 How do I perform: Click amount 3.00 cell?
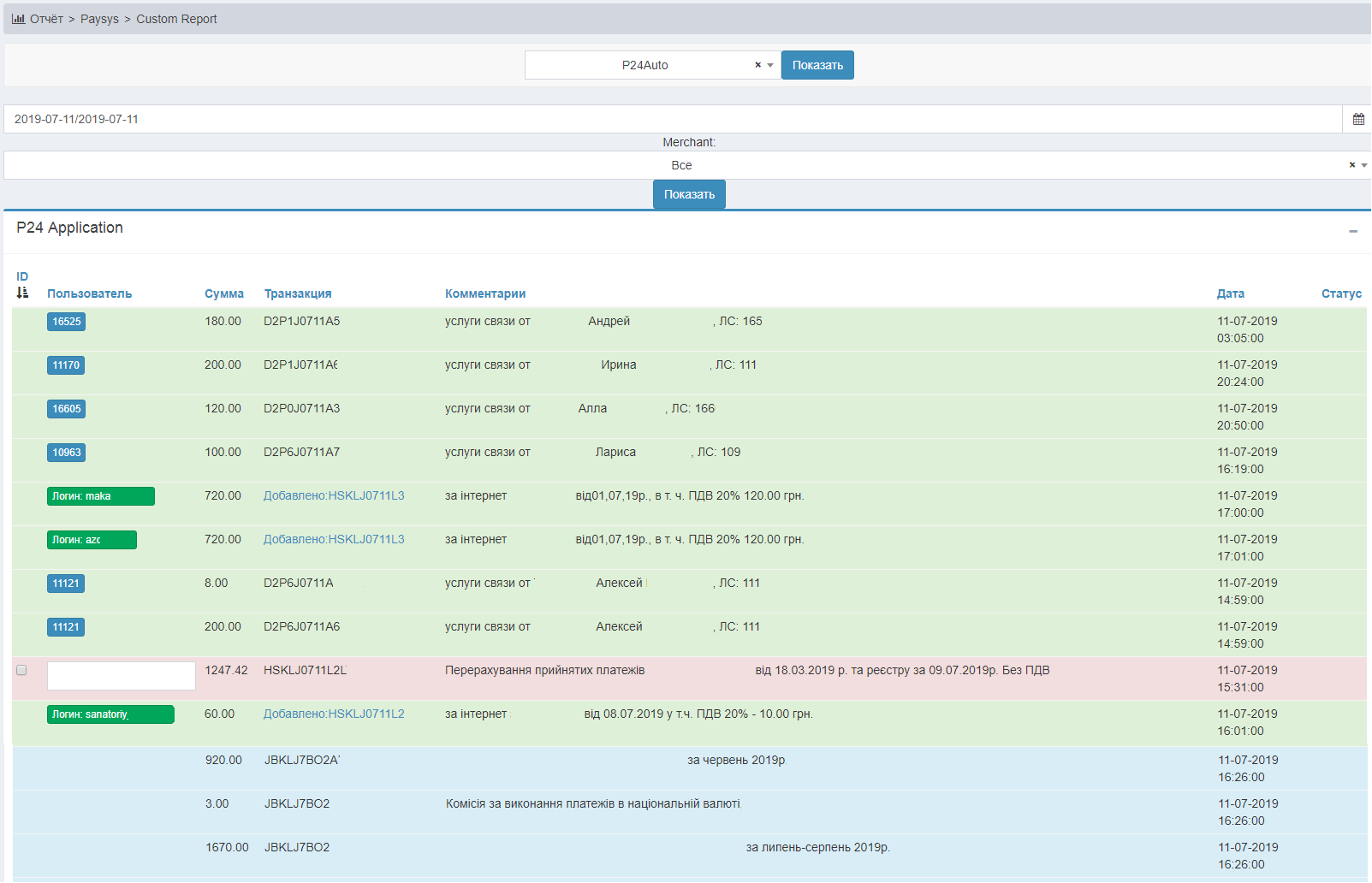click(x=217, y=803)
